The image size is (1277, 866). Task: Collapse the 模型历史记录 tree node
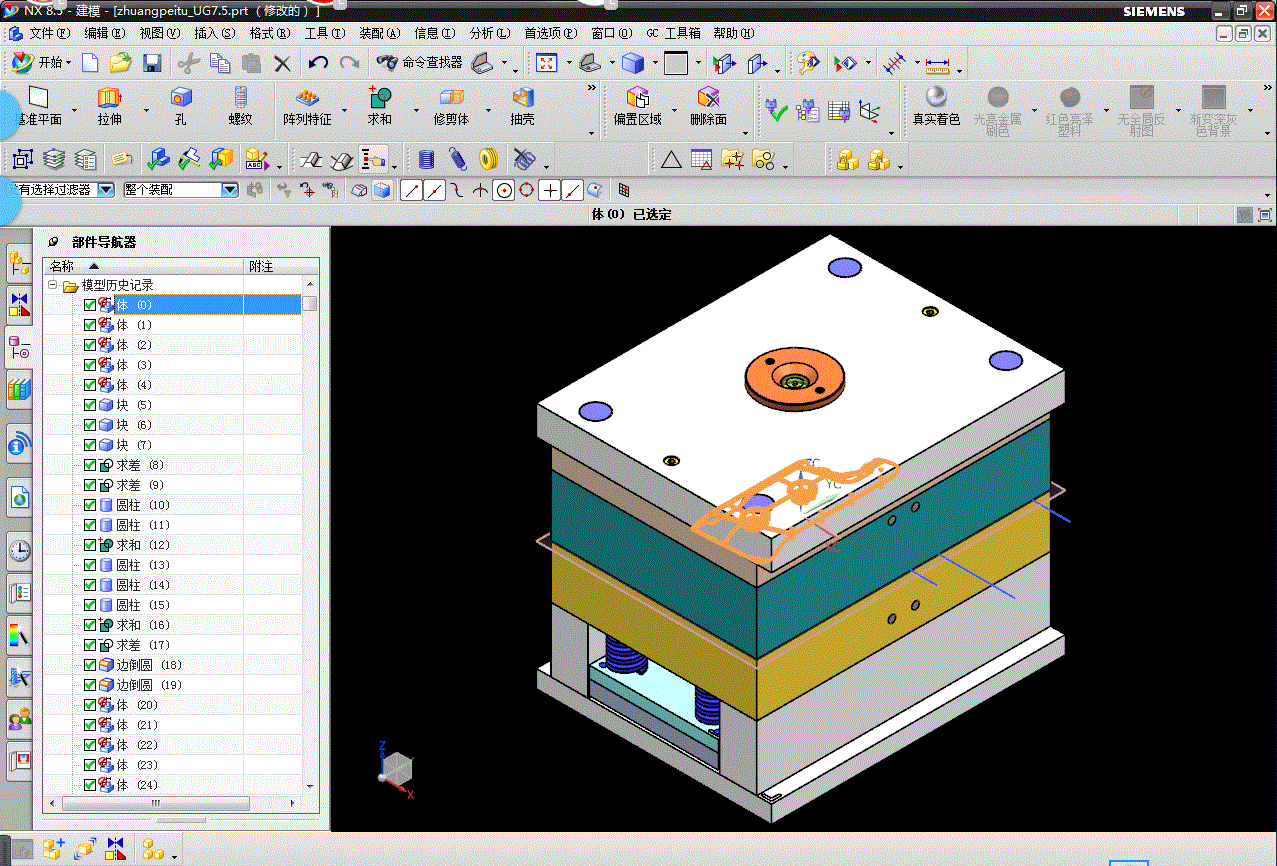(x=52, y=285)
